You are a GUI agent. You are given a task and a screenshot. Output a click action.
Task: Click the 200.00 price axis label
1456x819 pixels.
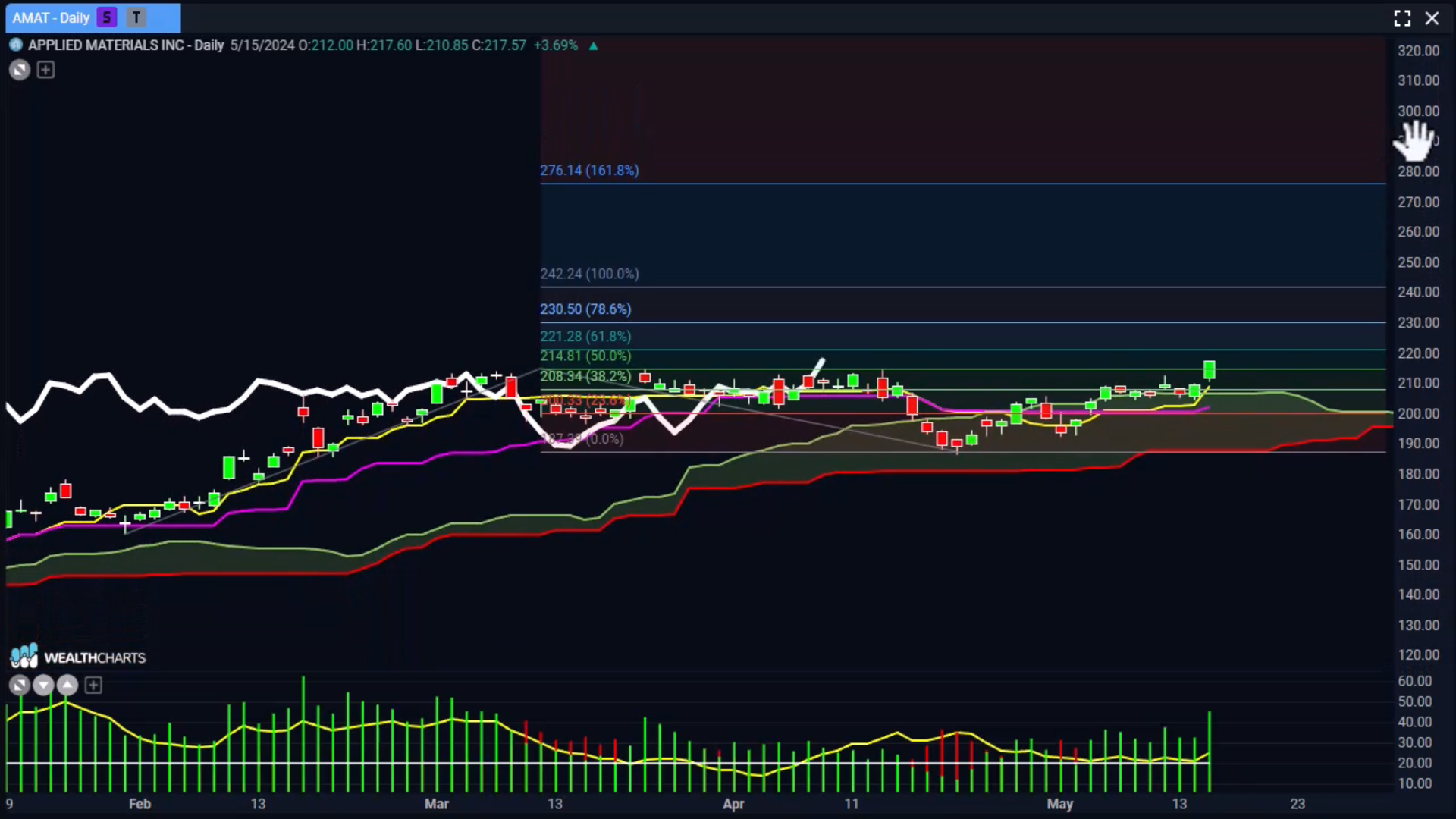(1418, 413)
